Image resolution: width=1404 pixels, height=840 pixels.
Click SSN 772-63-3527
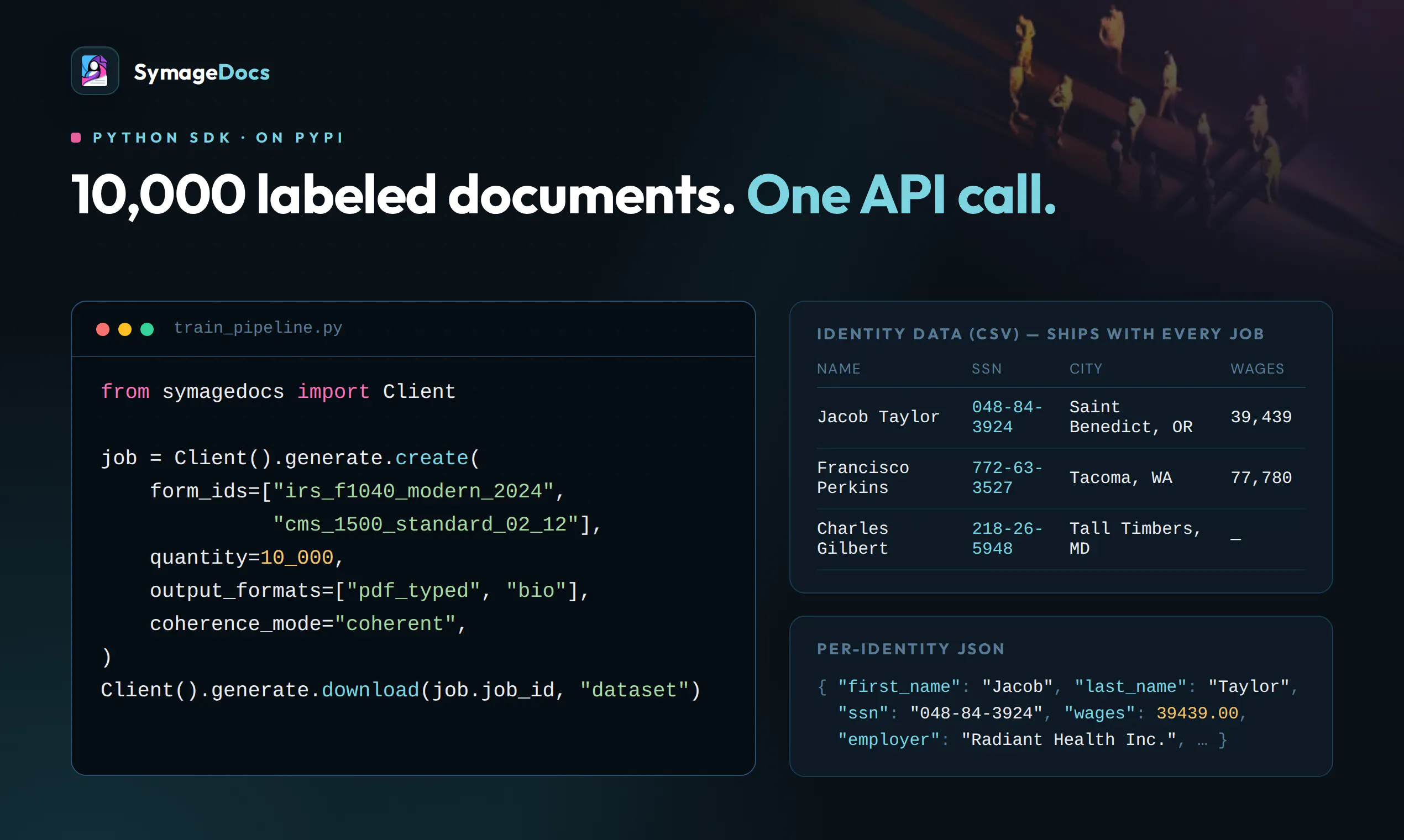1007,477
